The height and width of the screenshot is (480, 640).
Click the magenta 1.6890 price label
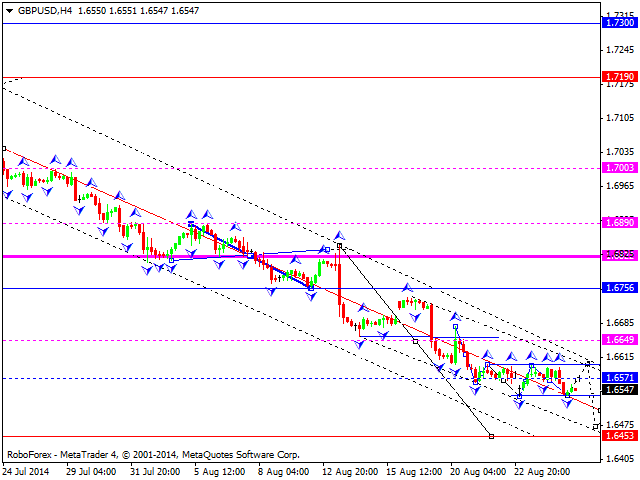click(620, 223)
